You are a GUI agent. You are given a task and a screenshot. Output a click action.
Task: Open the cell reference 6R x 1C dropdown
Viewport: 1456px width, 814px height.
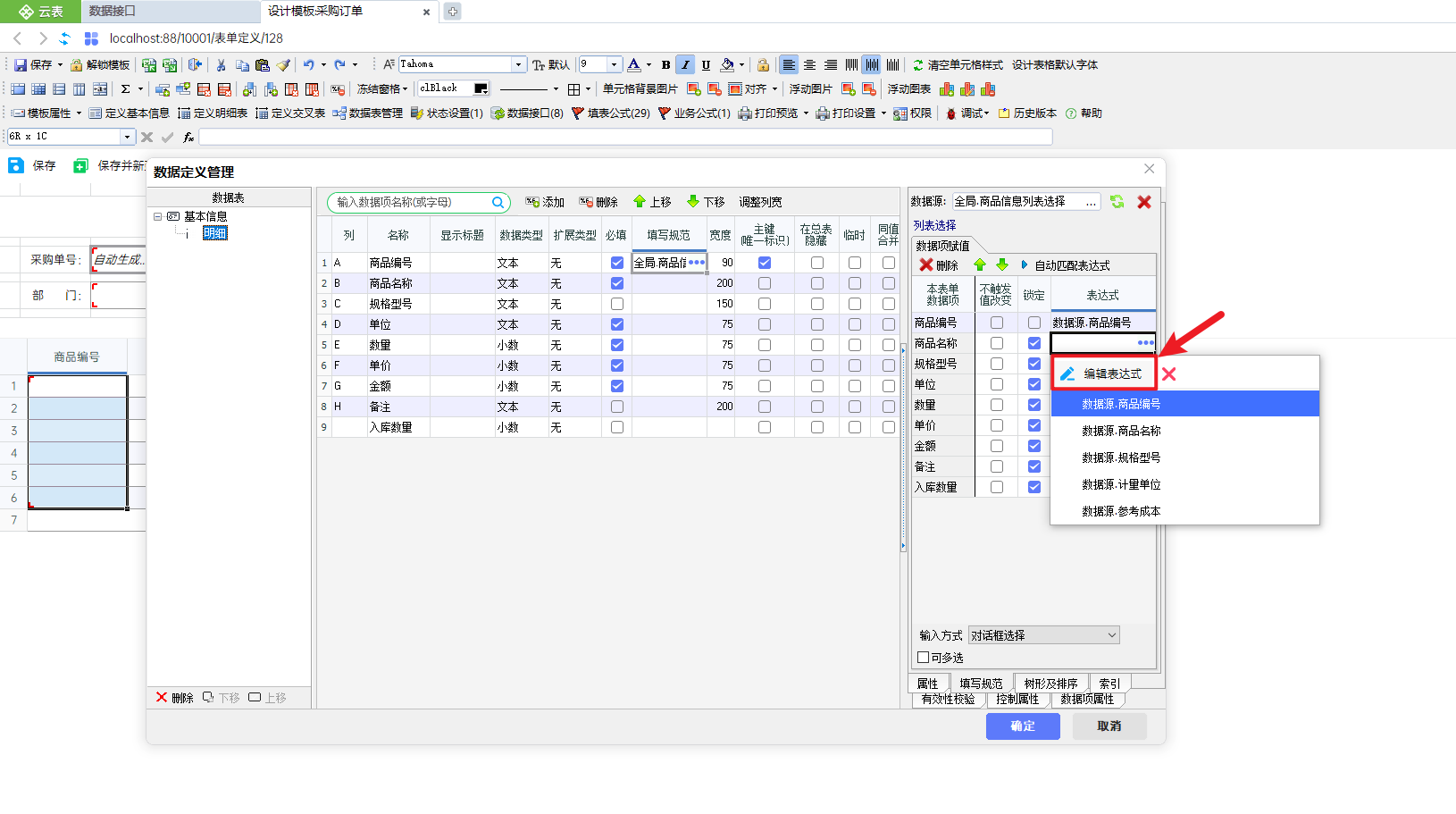tap(127, 137)
